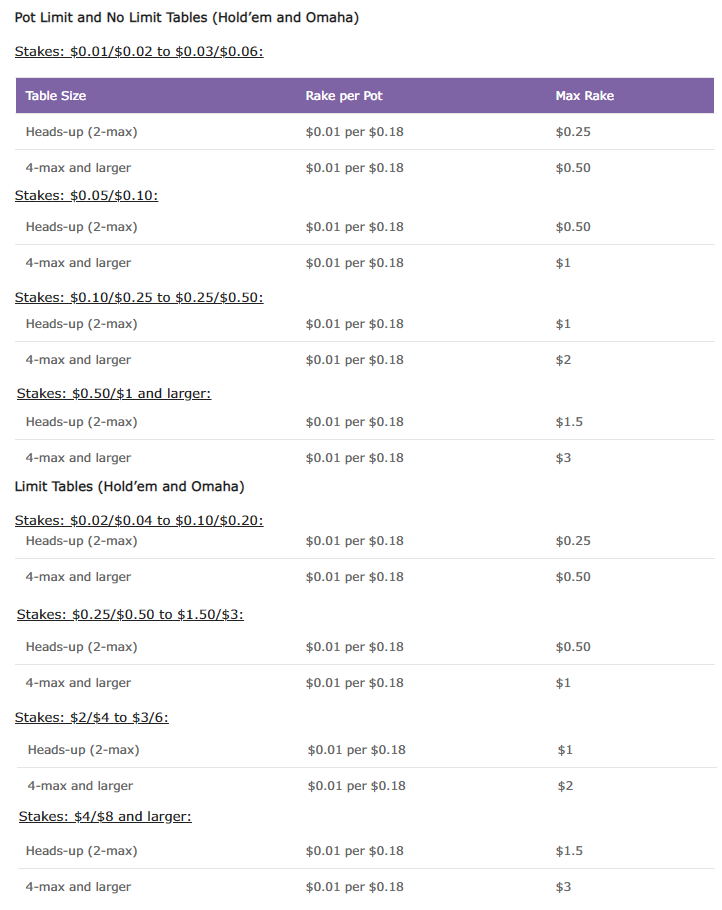Click Stakes $0.25/$0.50 to $1.50/$3 link
This screenshot has height=910, width=722.
(x=130, y=614)
